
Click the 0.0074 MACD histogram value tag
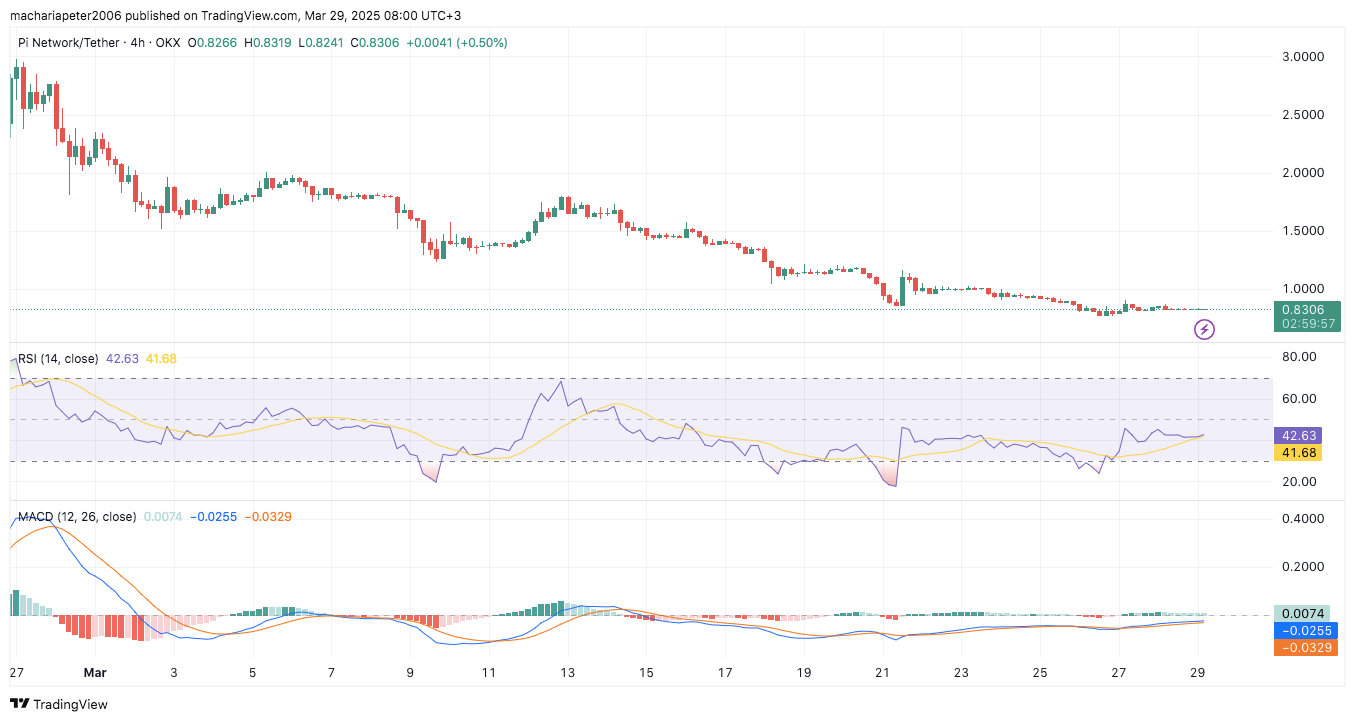click(x=1301, y=613)
